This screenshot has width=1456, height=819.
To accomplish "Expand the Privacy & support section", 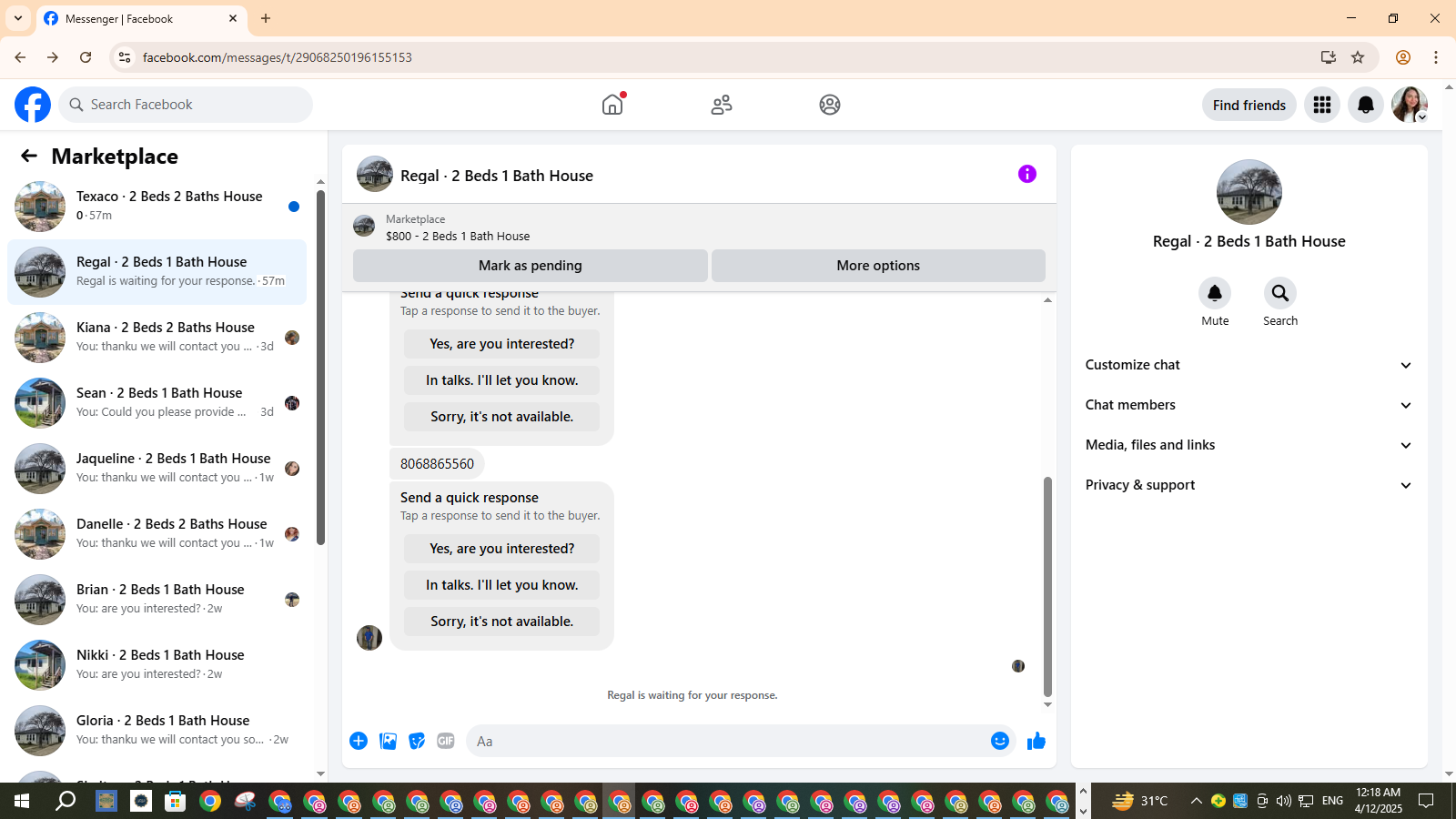I will point(1249,485).
